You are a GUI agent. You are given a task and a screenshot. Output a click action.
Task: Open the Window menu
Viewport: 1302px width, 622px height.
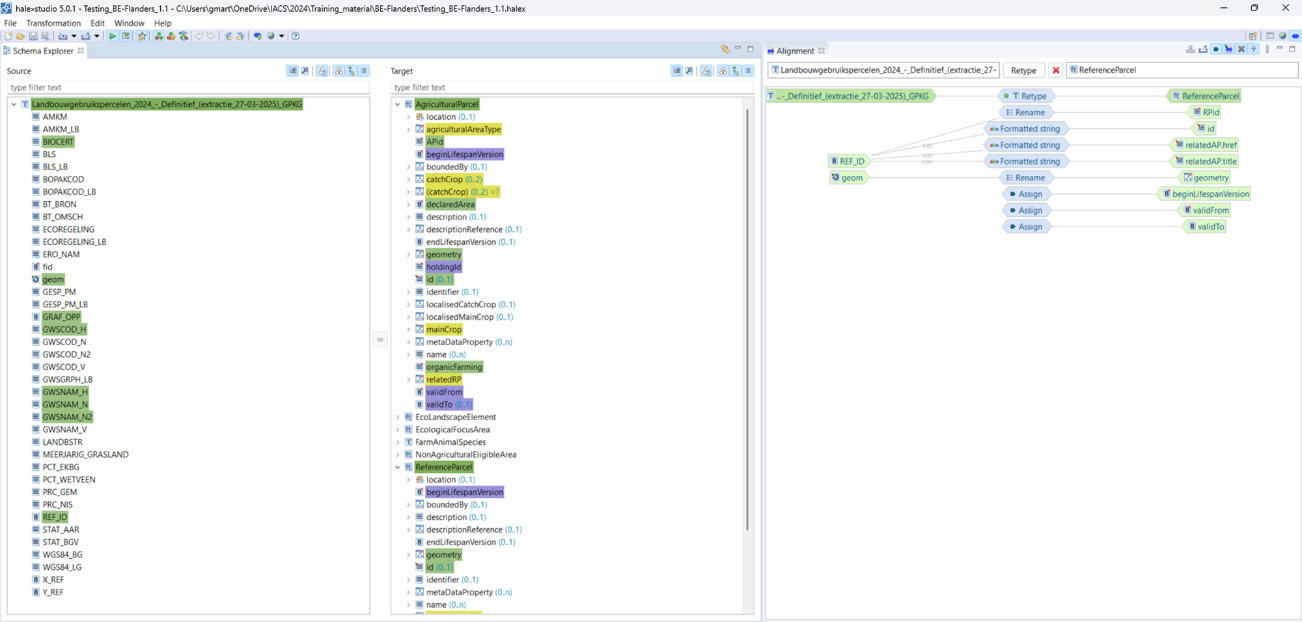point(129,23)
